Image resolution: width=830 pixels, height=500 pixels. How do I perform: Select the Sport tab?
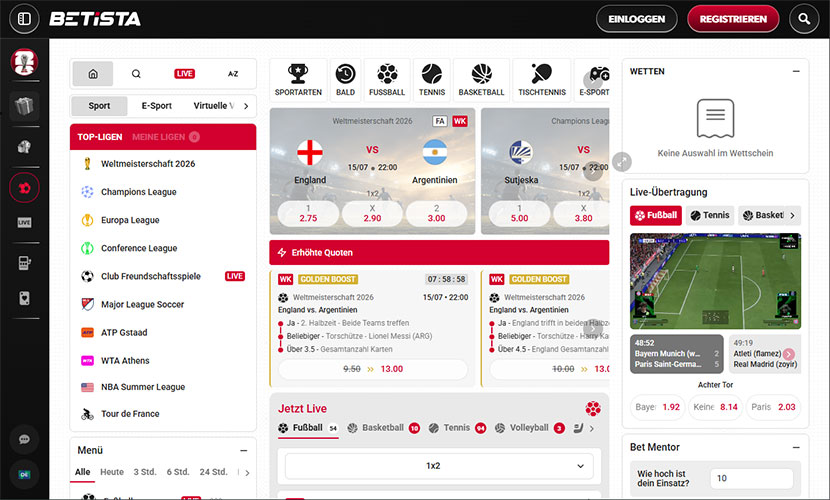coord(99,106)
